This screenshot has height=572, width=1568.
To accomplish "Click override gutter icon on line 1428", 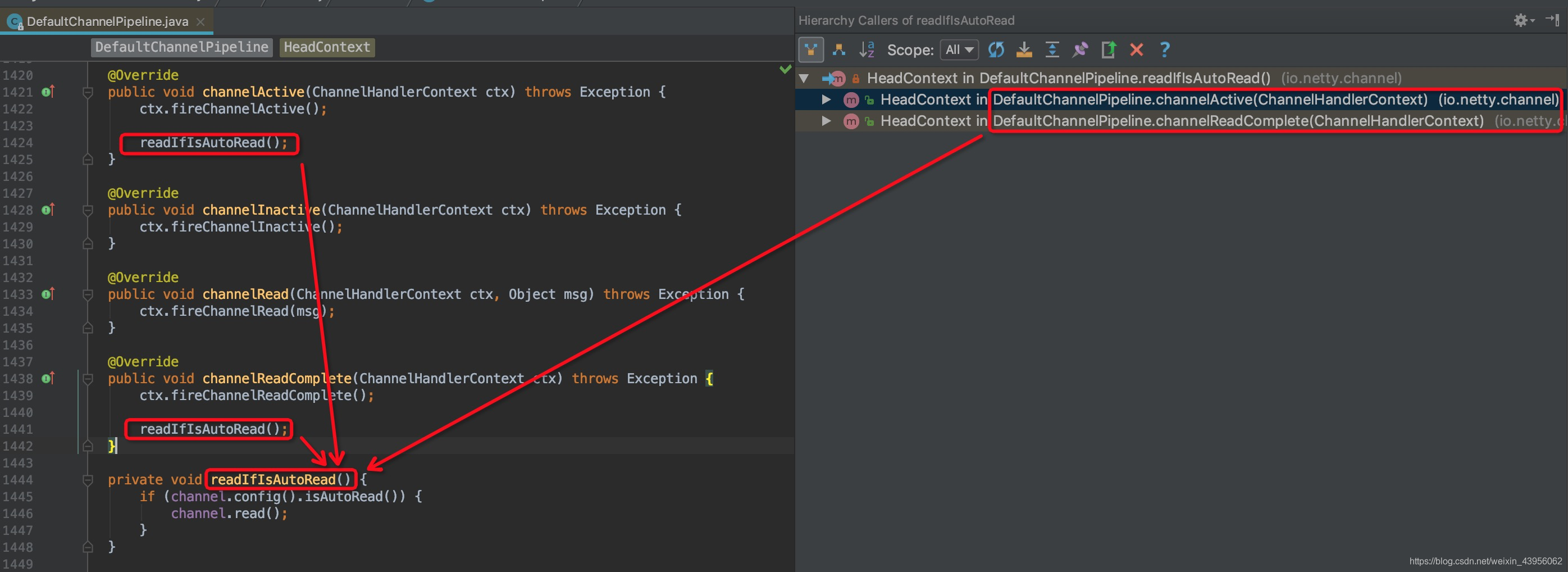I will click(x=48, y=210).
